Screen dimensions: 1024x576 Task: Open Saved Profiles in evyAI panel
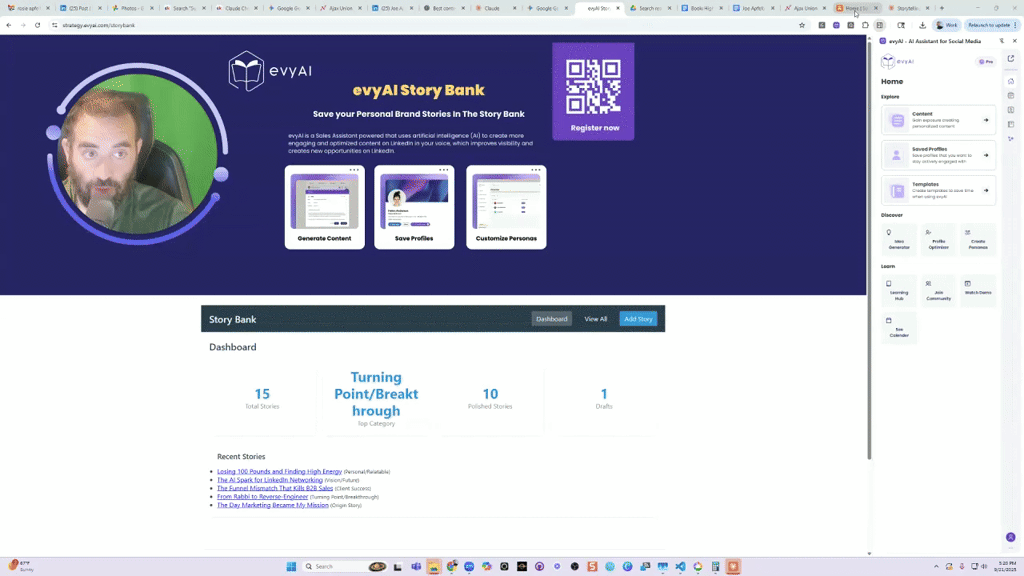click(x=938, y=155)
